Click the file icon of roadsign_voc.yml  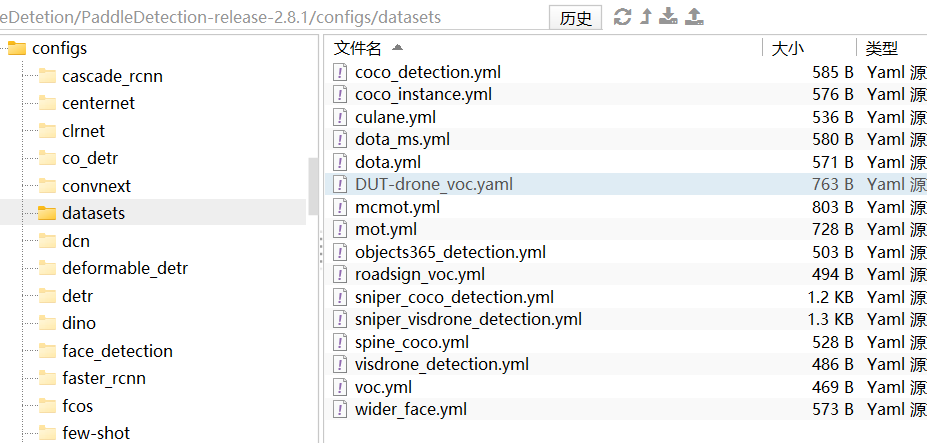click(340, 274)
